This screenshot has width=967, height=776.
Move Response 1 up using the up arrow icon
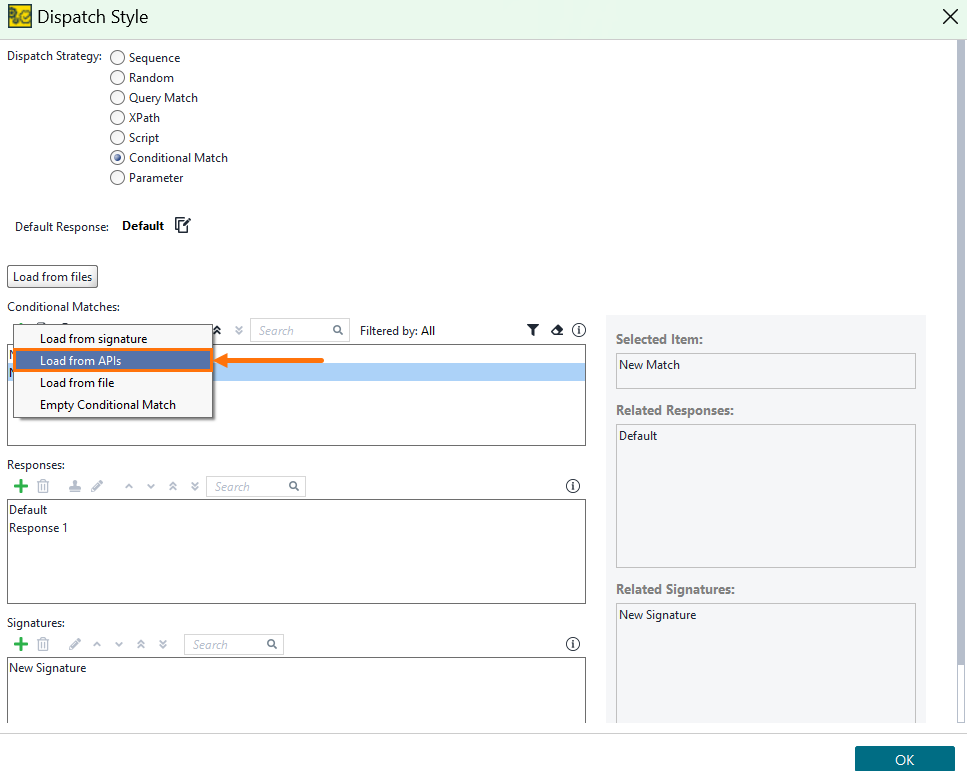tap(128, 486)
